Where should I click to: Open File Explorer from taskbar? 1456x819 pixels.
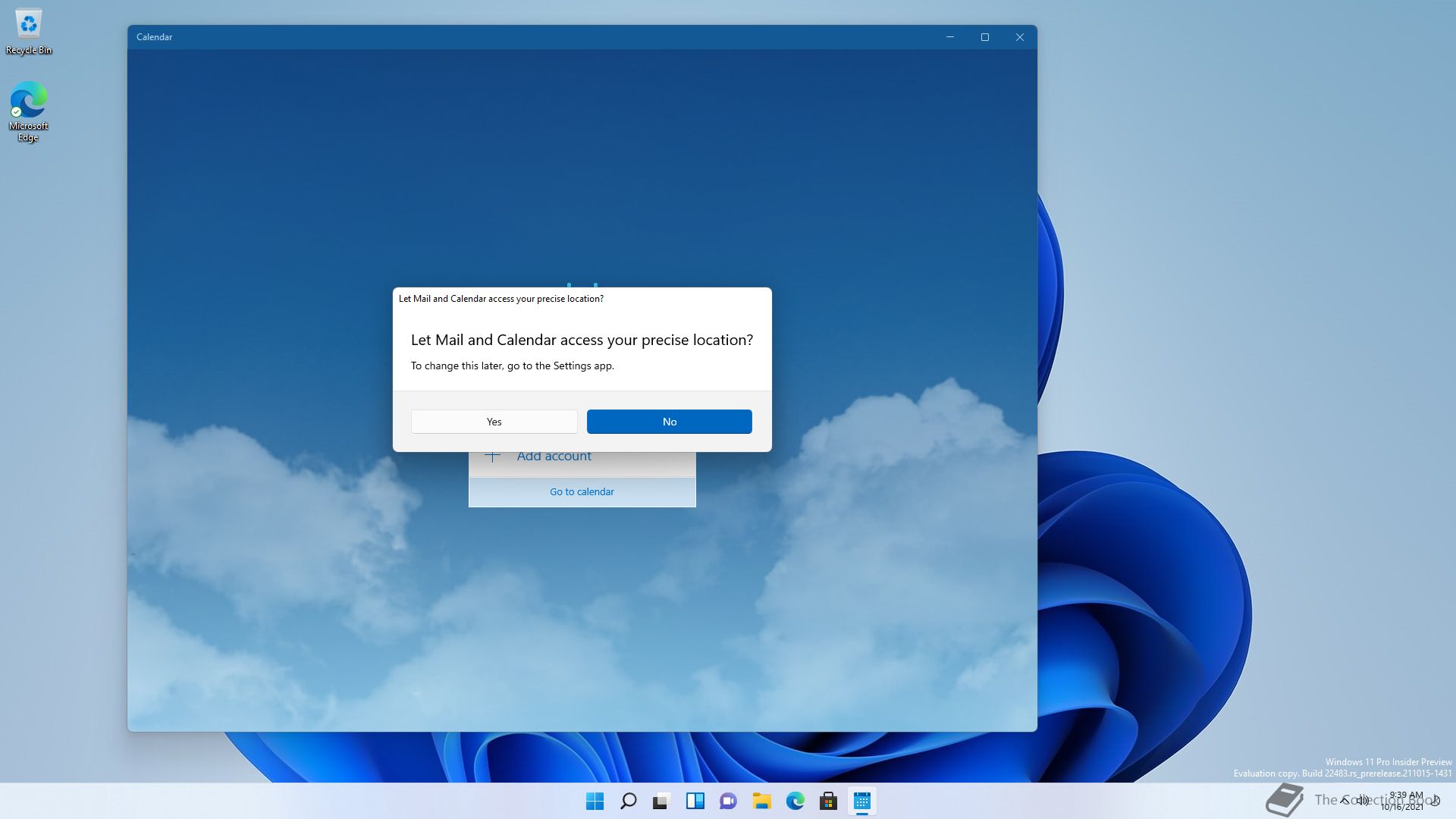tap(761, 801)
